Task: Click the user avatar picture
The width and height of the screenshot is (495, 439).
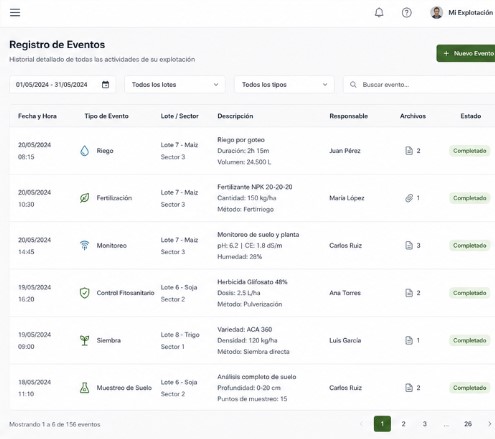Action: pos(436,13)
